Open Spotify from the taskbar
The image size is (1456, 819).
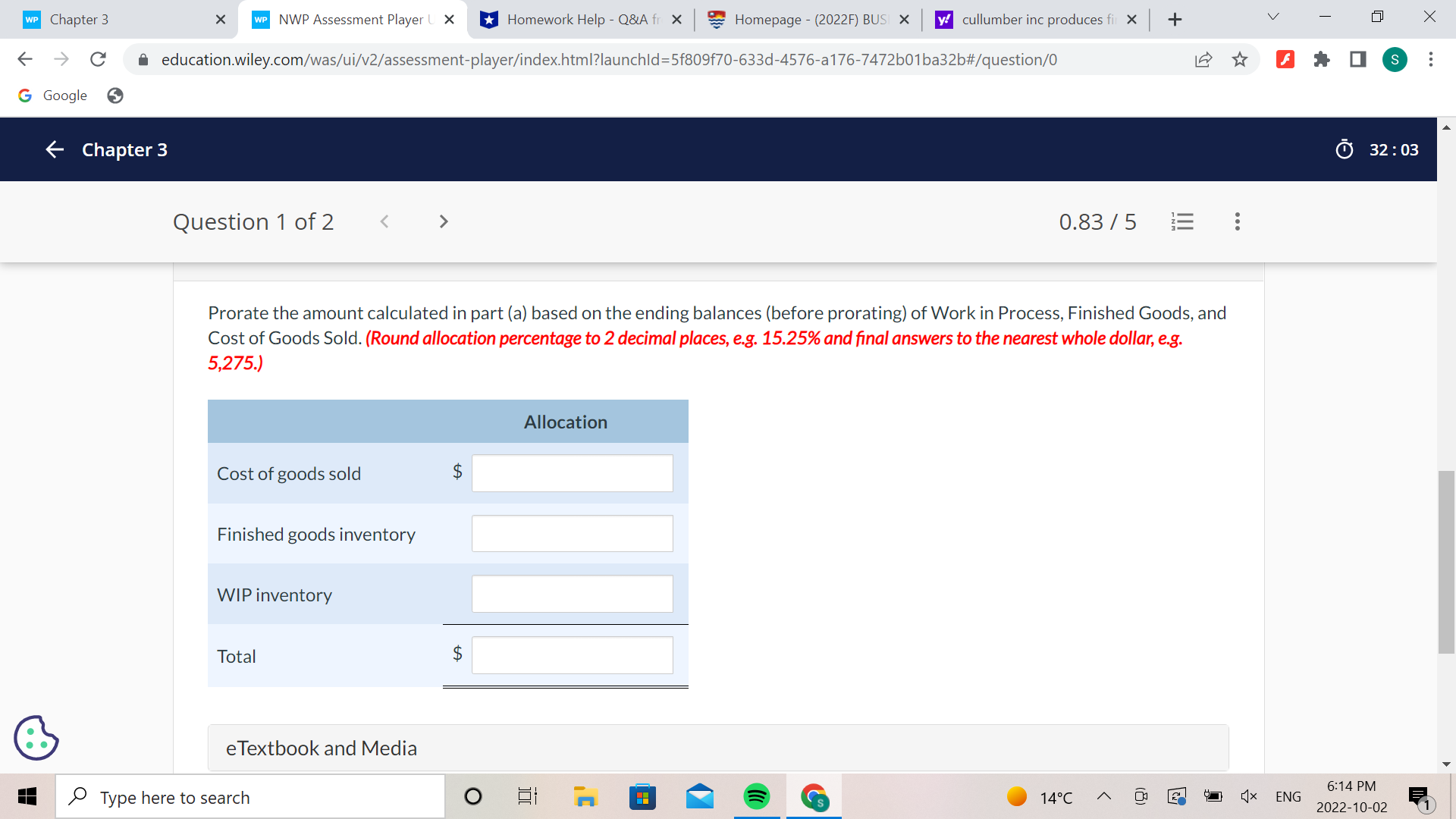click(756, 797)
